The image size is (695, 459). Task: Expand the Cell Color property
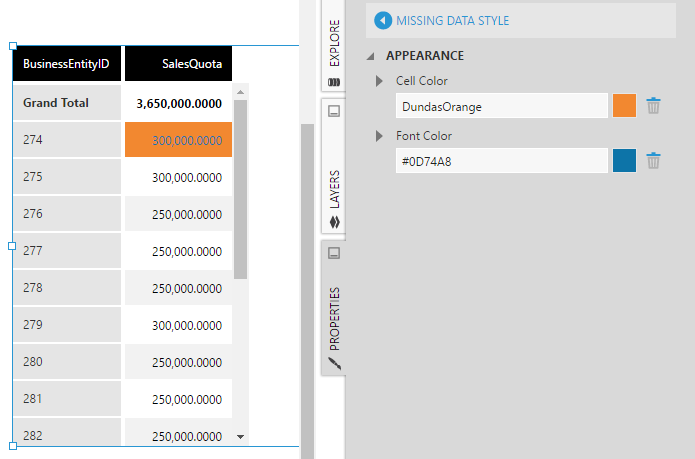pos(379,81)
